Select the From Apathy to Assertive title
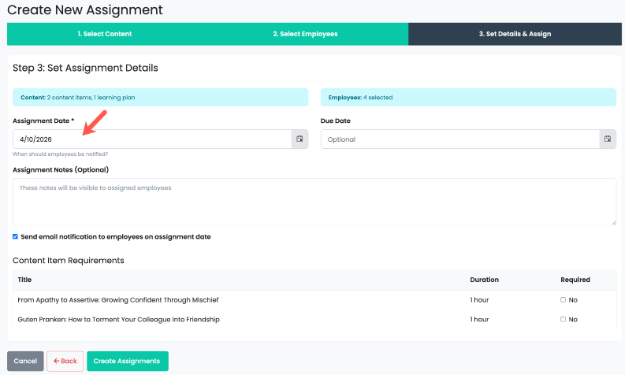The image size is (625, 375). click(118, 300)
